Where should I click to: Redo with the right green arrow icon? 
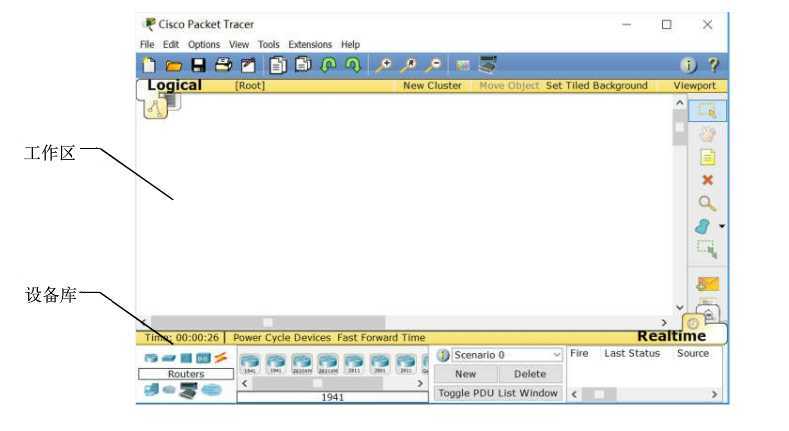353,65
